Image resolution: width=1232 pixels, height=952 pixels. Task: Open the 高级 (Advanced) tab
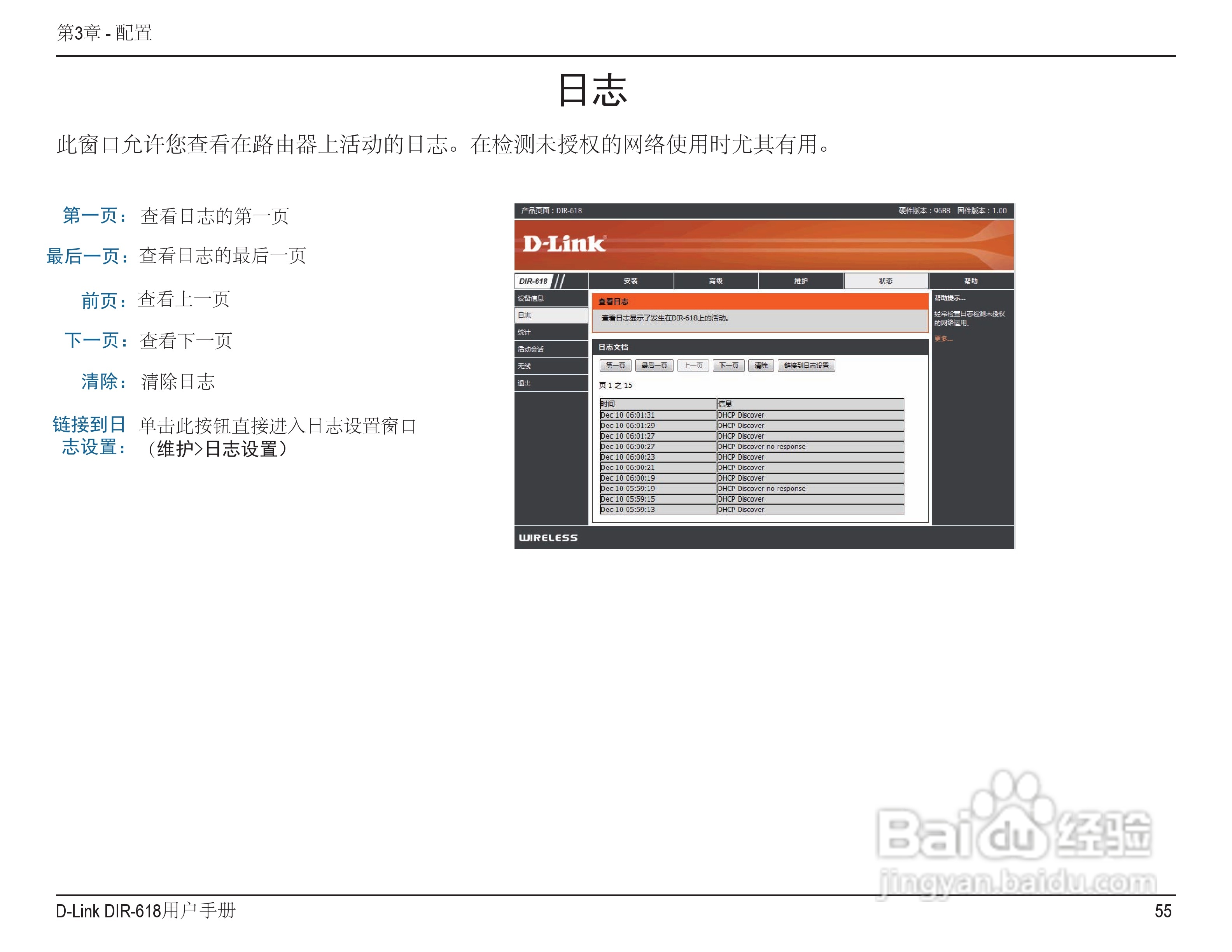[716, 281]
